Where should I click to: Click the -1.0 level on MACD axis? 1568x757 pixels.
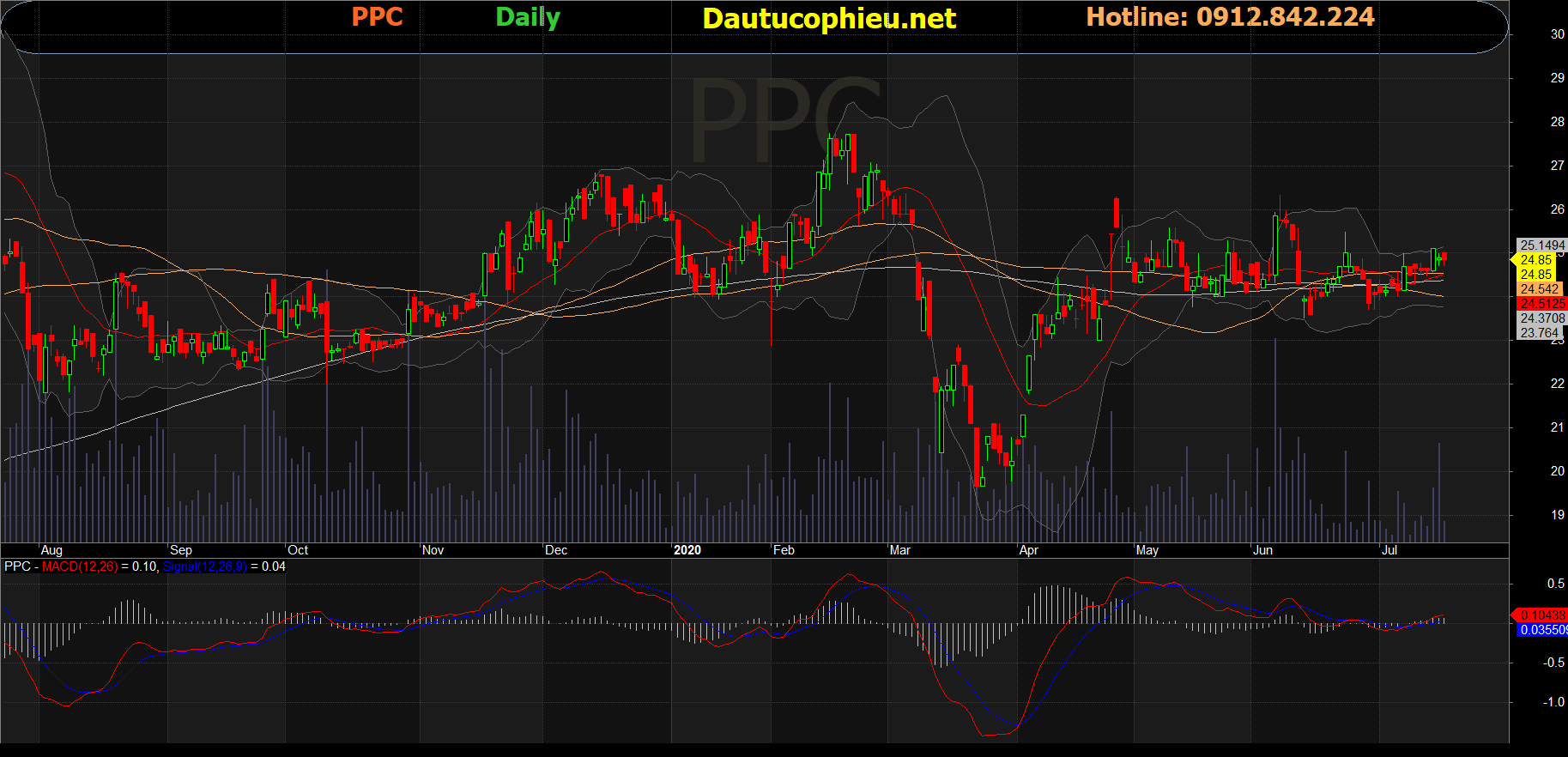point(1553,702)
